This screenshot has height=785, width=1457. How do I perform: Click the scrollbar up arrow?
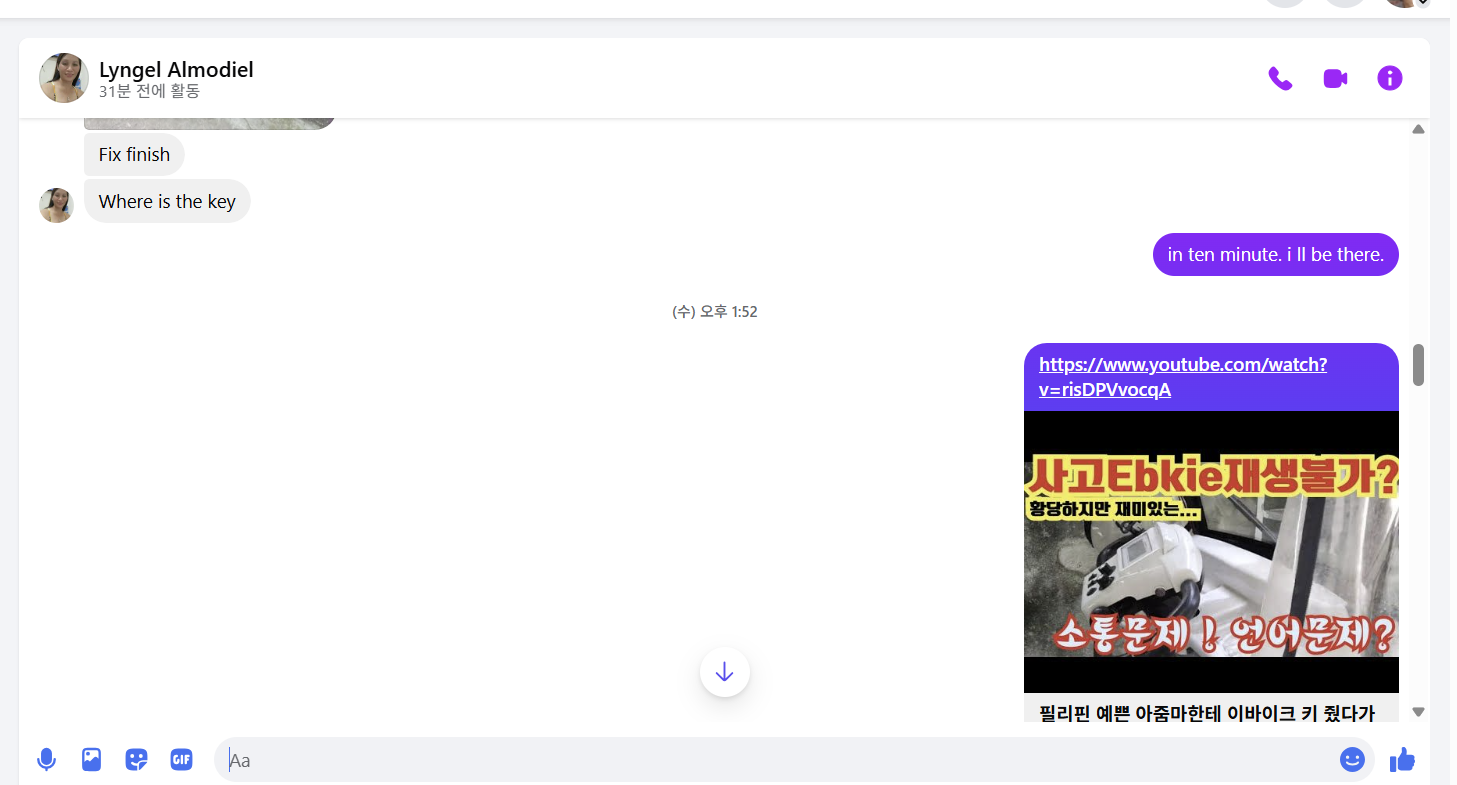point(1418,129)
